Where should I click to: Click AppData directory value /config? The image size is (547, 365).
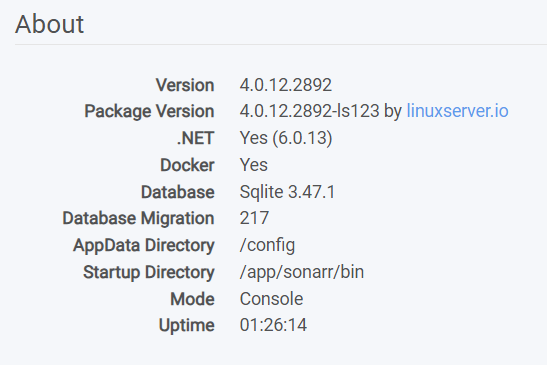[267, 245]
